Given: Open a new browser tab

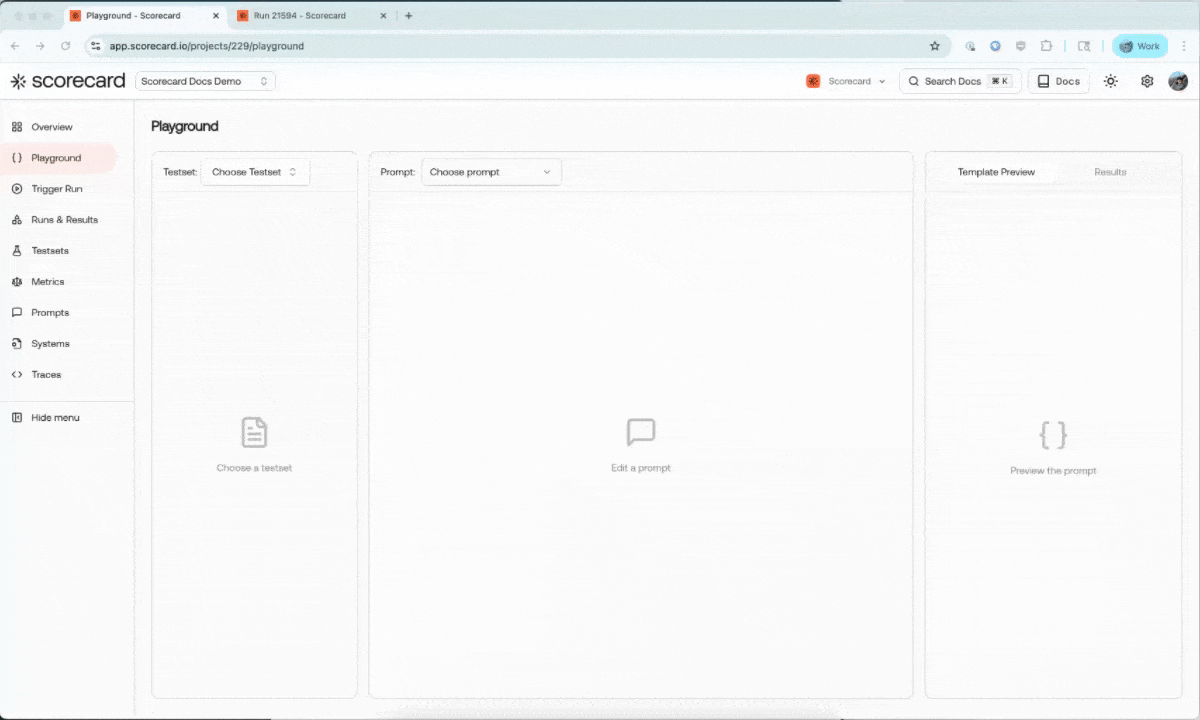Looking at the screenshot, I should [409, 16].
